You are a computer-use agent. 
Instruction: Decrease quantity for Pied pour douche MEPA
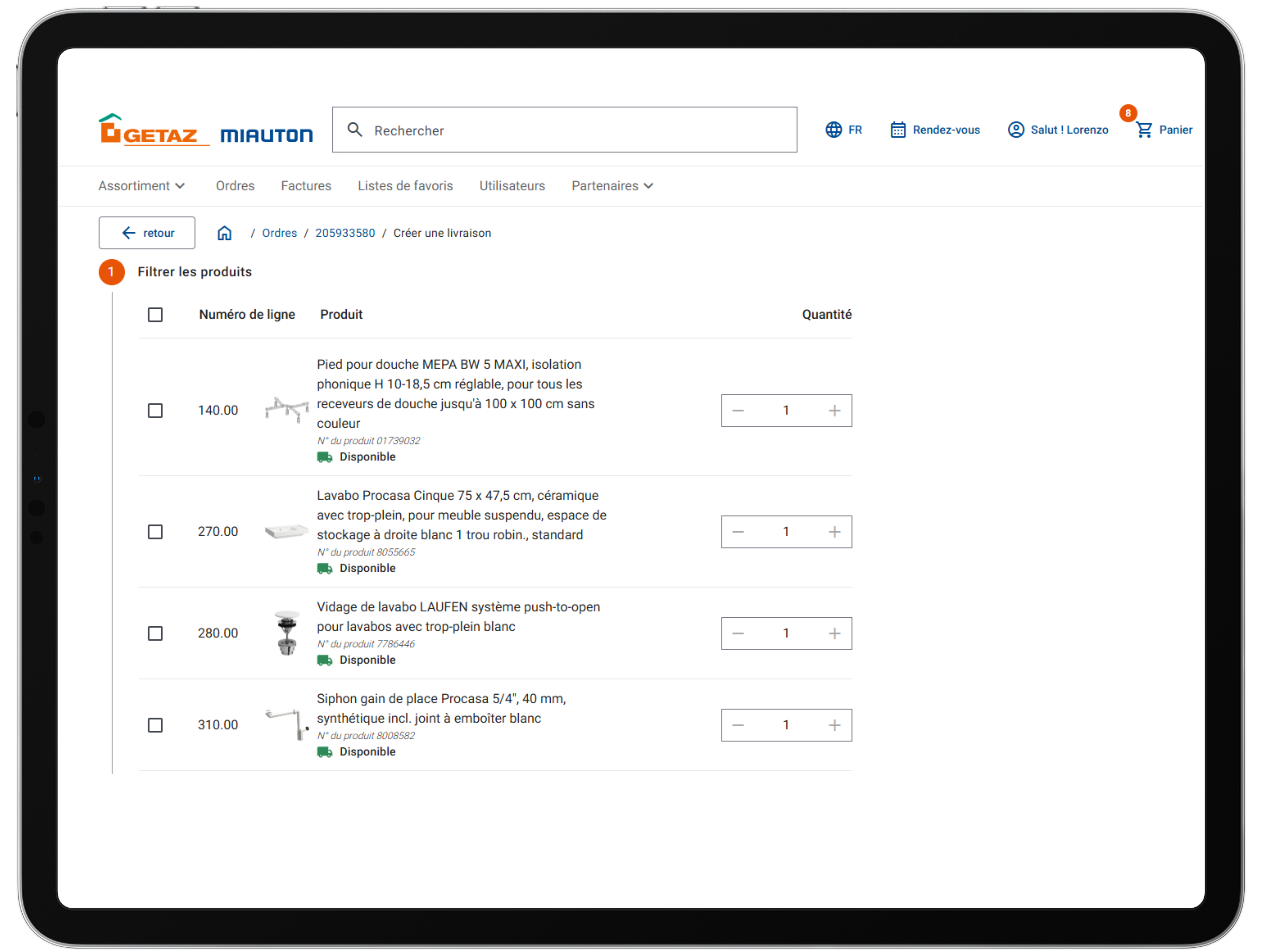click(x=738, y=411)
